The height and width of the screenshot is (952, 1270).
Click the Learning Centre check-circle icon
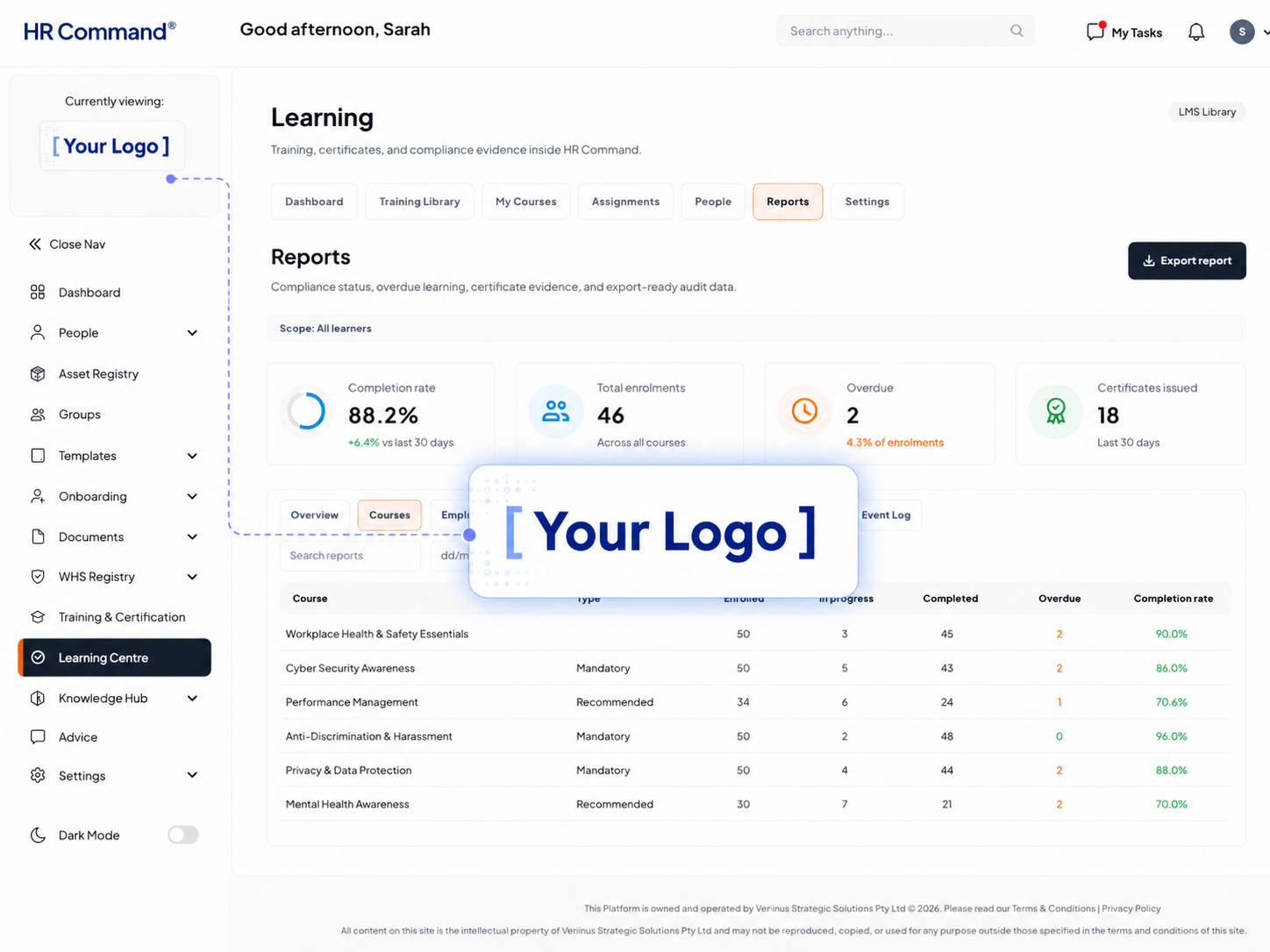tap(38, 657)
